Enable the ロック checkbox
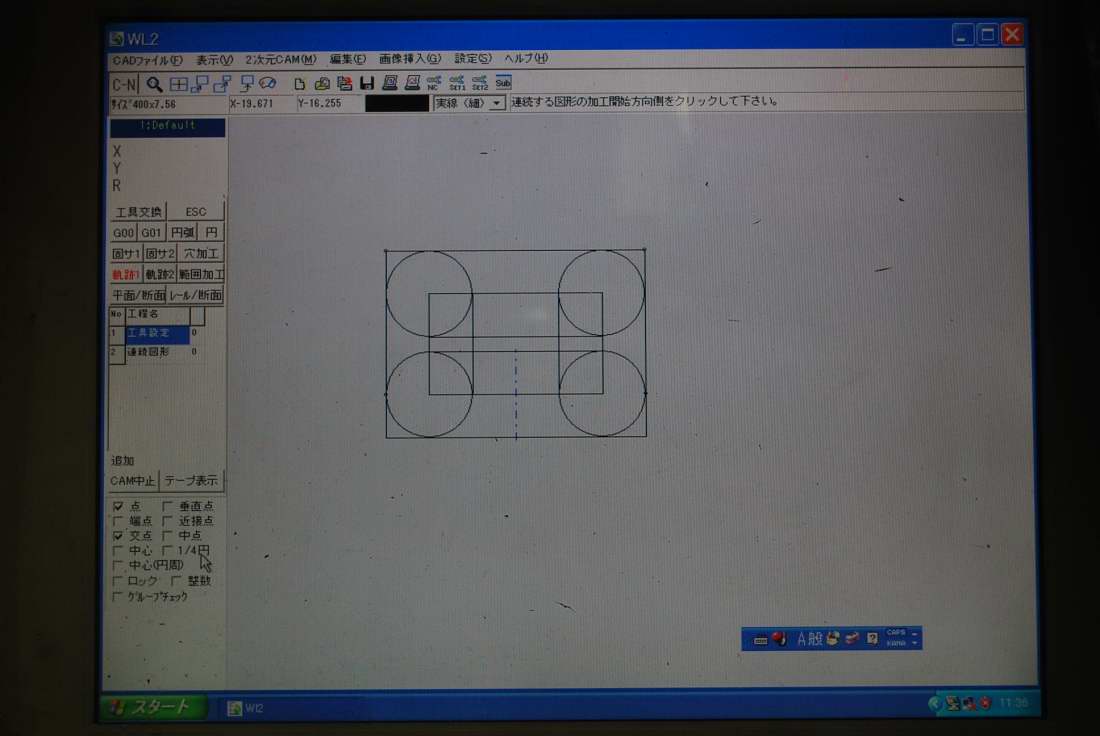Image resolution: width=1100 pixels, height=736 pixels. point(118,581)
